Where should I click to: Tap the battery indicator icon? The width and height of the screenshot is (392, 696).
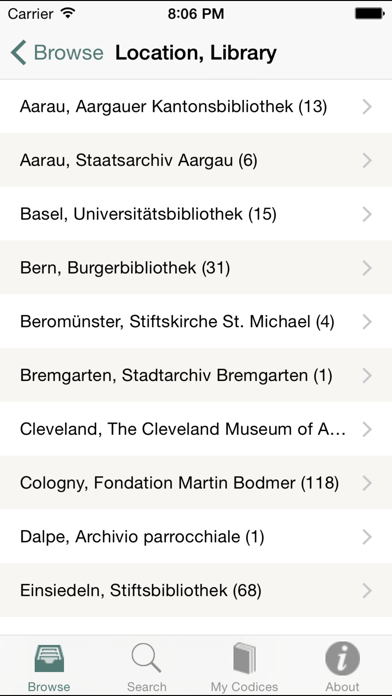(369, 14)
